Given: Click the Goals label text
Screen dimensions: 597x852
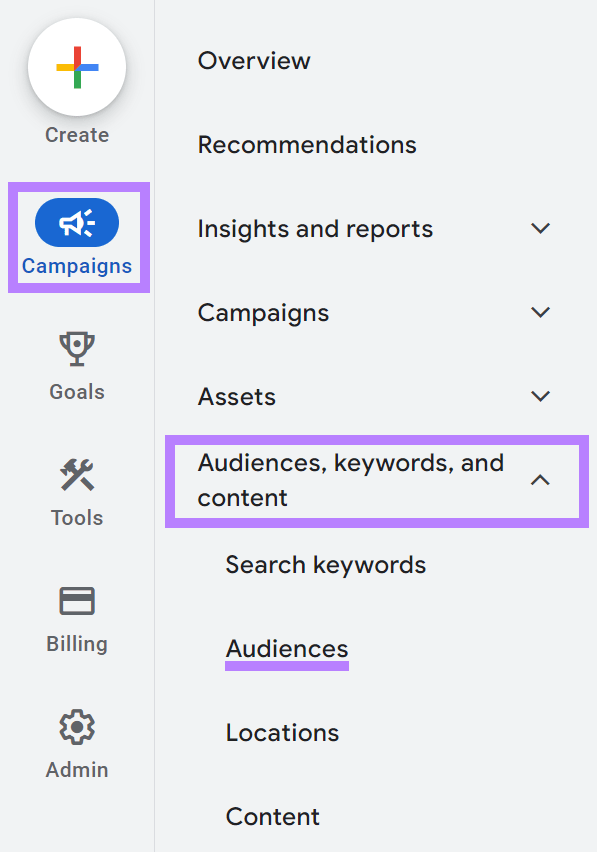Looking at the screenshot, I should tap(76, 391).
